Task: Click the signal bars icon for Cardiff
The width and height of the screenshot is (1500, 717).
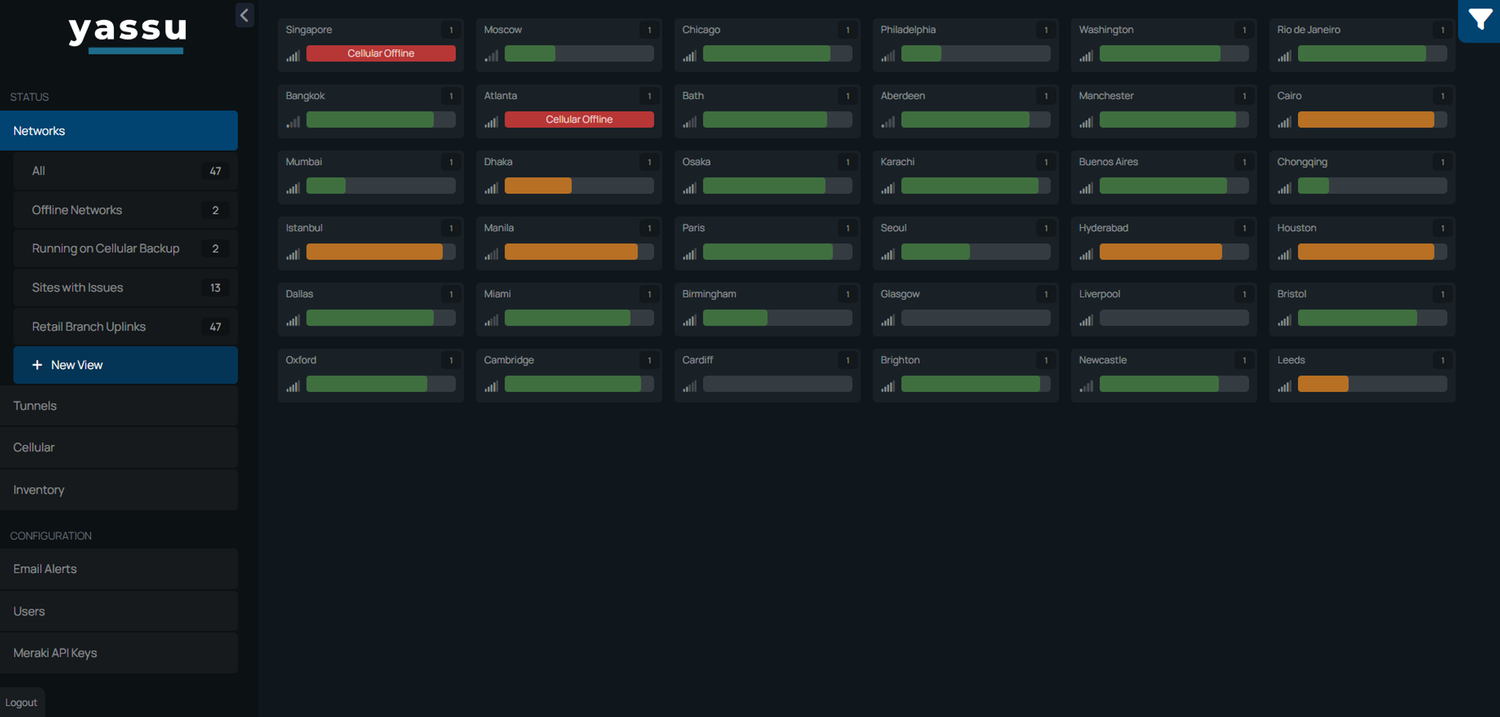Action: [x=690, y=385]
